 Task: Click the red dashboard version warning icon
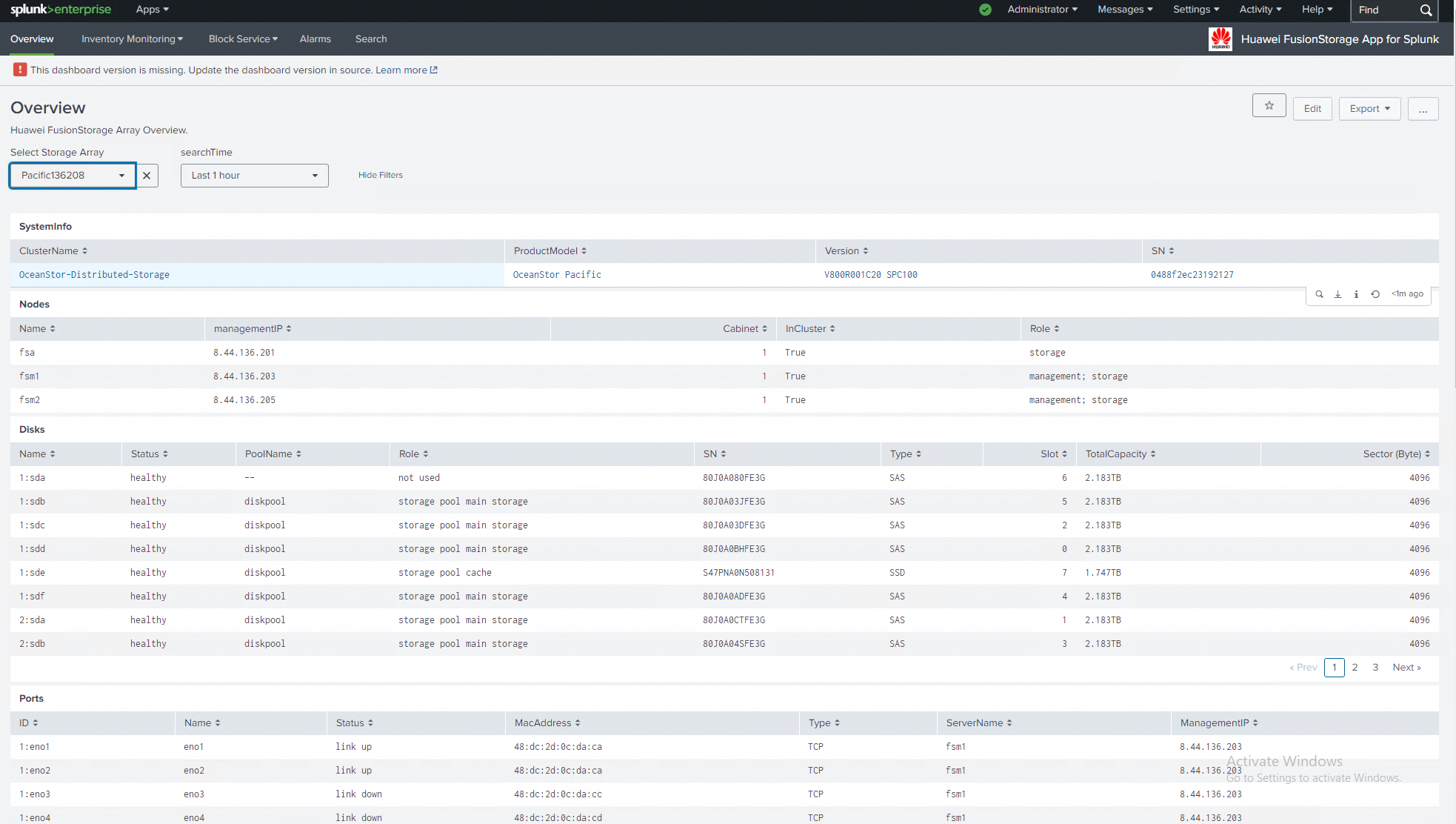pyautogui.click(x=20, y=70)
